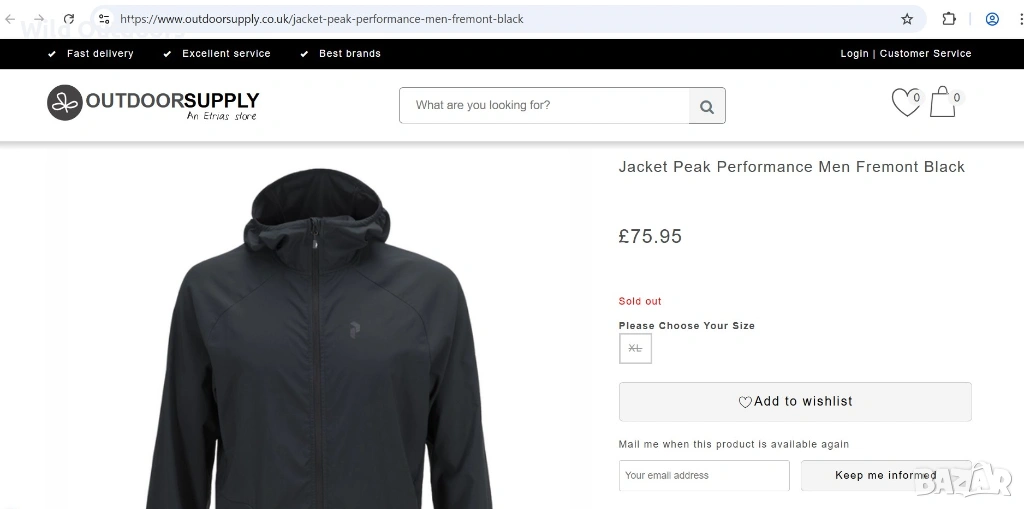1024x509 pixels.
Task: Click the Outdoorsupply logo
Action: coord(153,103)
